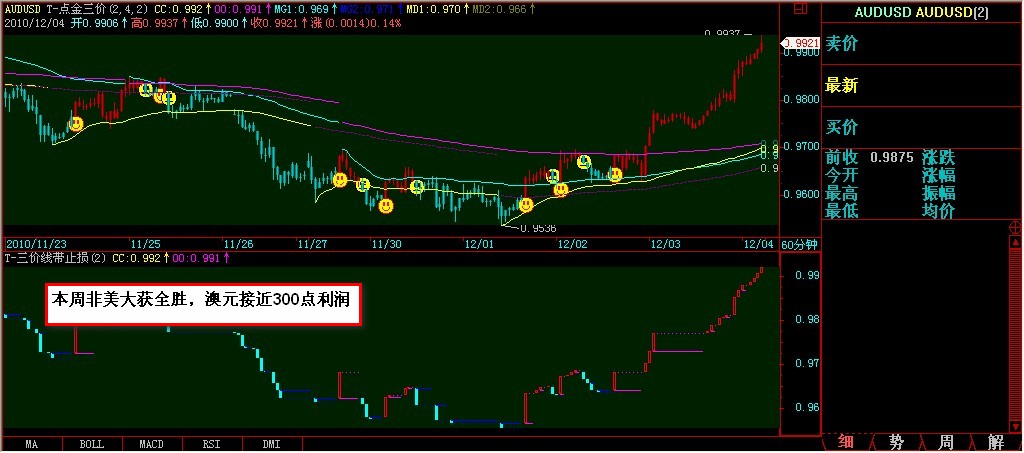Click the lowest smiley marker above the 11/30 label
1024x453 pixels.
click(x=386, y=206)
